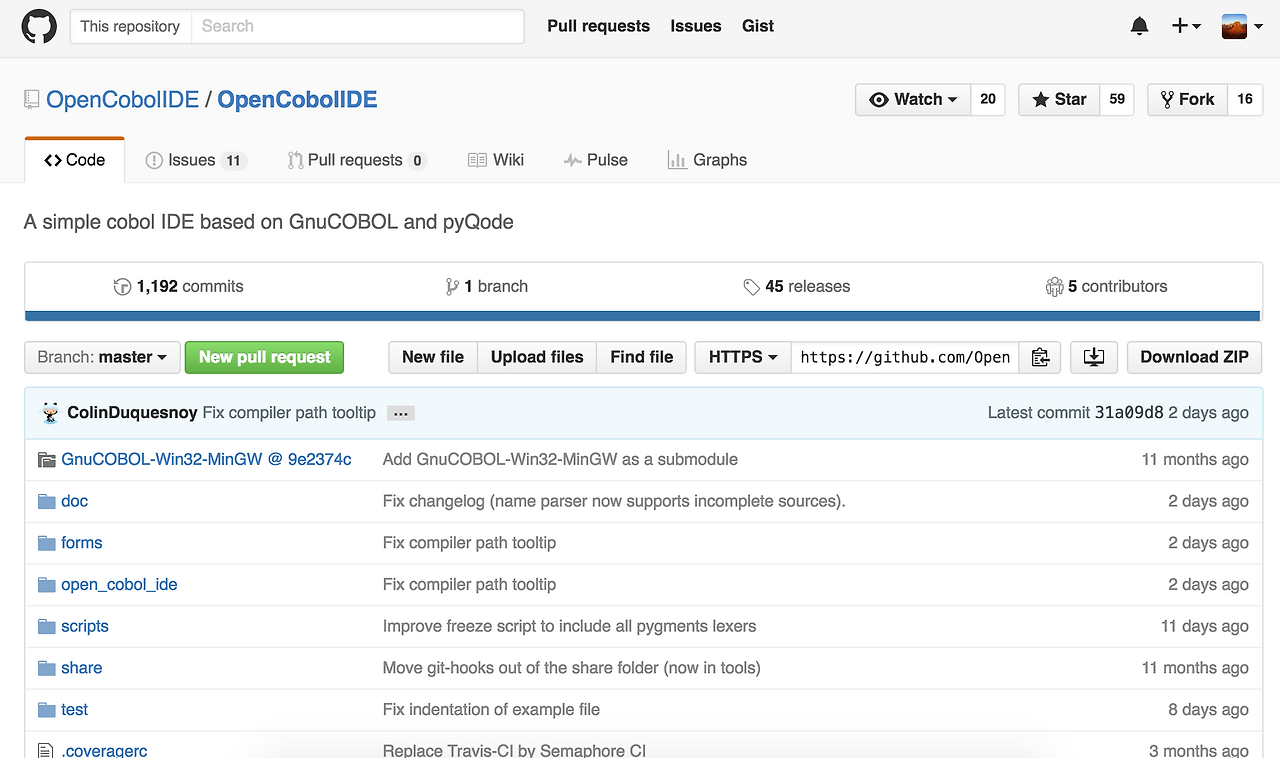Open the 45 releases link
1280x758 pixels.
(796, 286)
